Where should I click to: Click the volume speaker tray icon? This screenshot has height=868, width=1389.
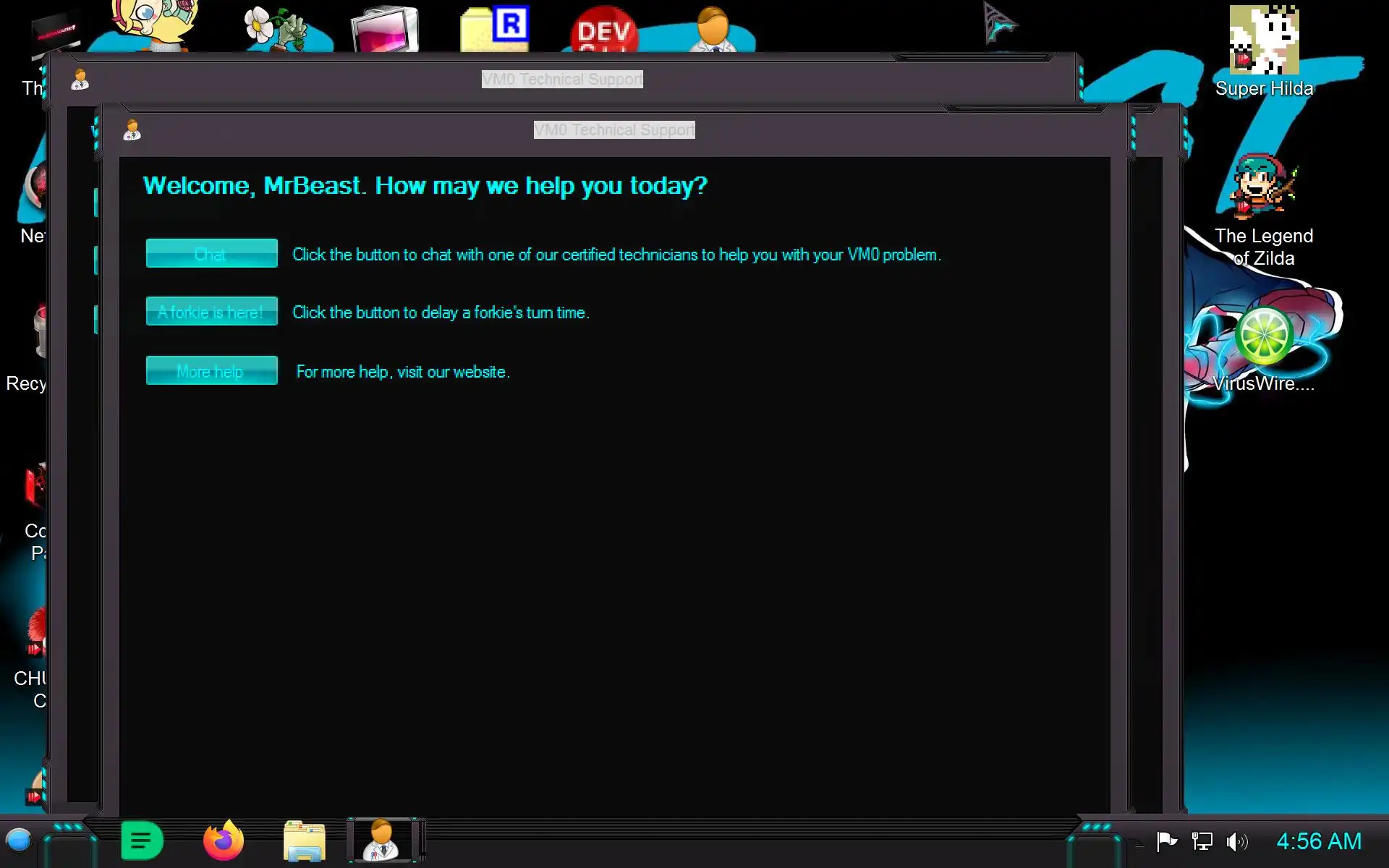pyautogui.click(x=1236, y=841)
